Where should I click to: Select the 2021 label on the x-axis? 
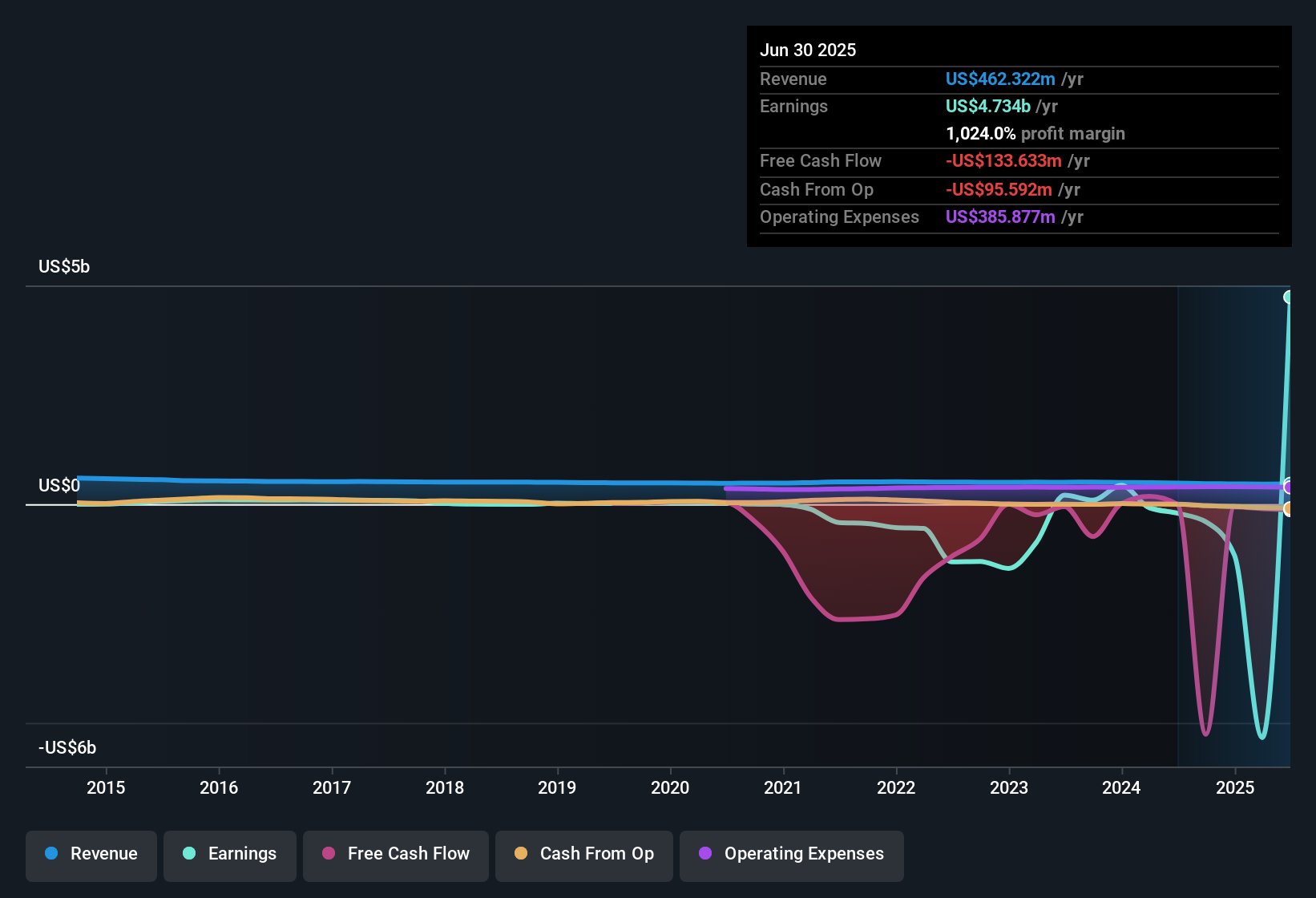coord(783,787)
